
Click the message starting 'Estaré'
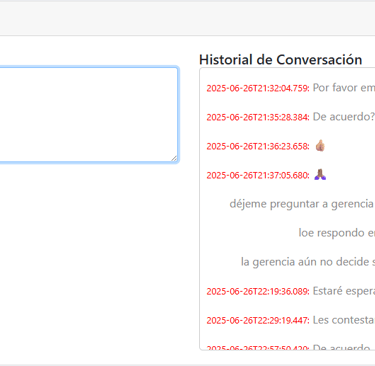point(344,291)
